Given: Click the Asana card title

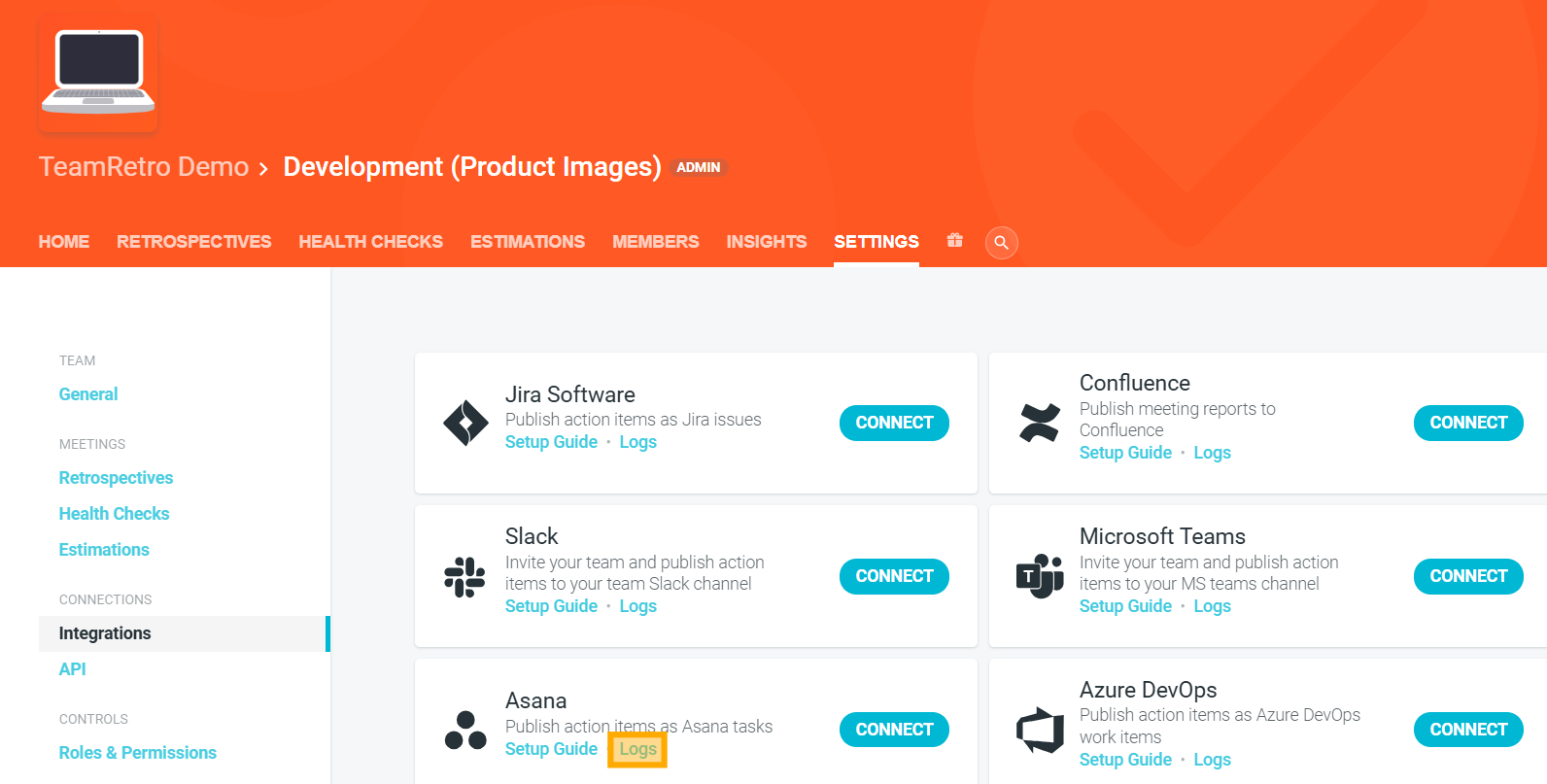Looking at the screenshot, I should click(535, 700).
